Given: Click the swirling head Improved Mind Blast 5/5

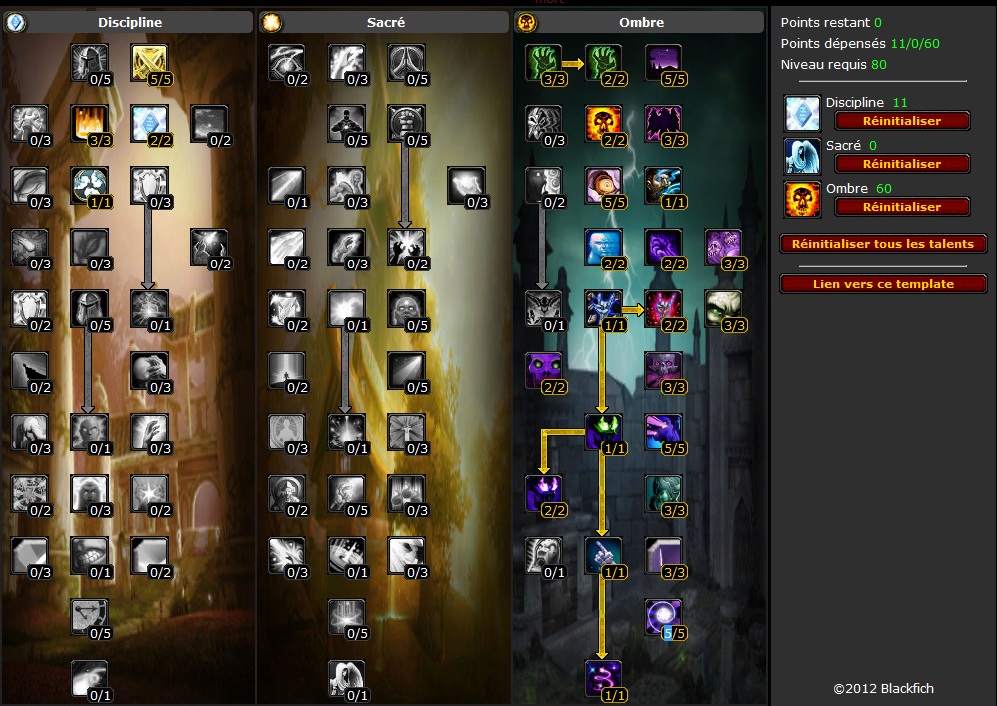Looking at the screenshot, I should coord(603,186).
